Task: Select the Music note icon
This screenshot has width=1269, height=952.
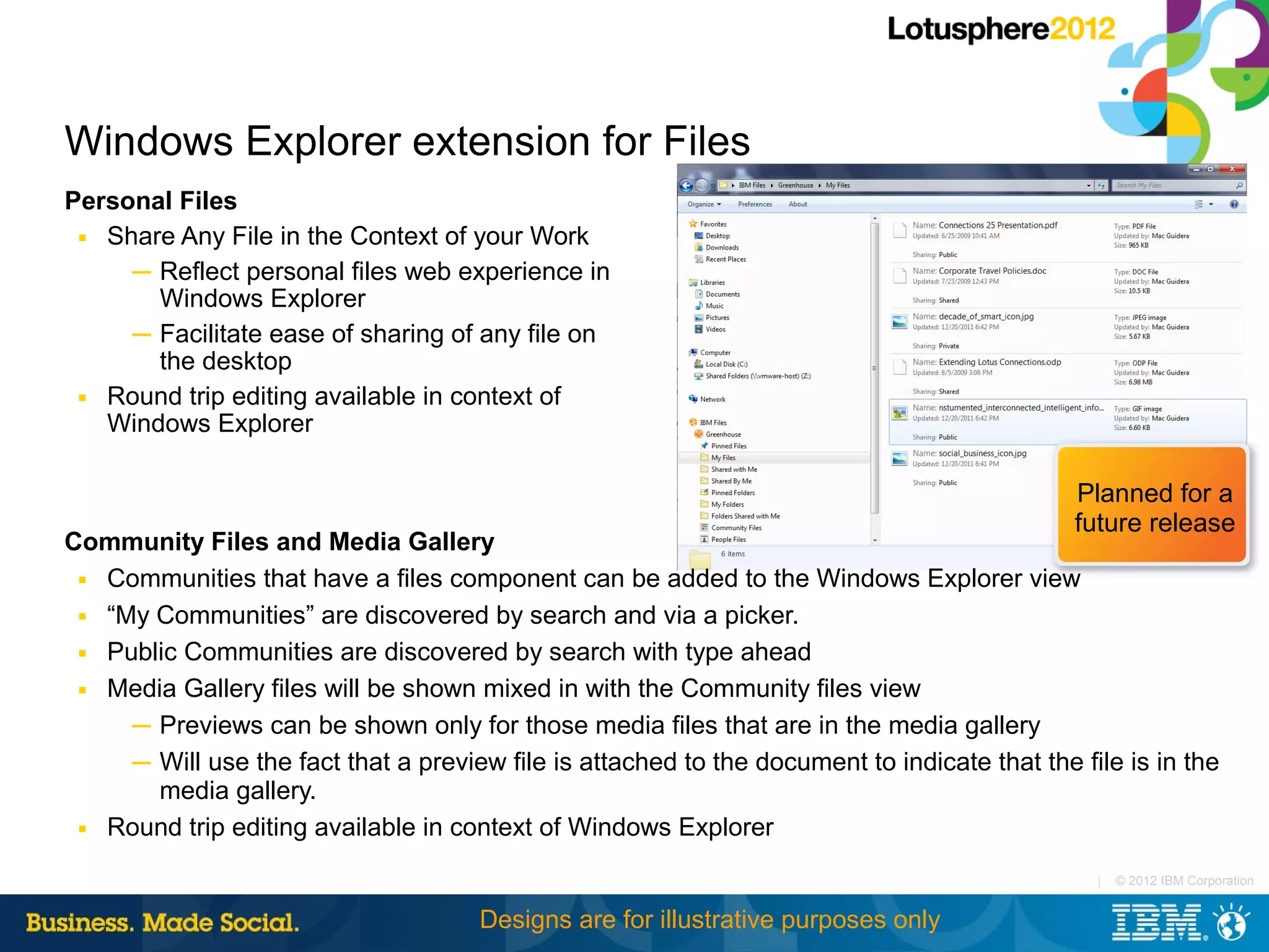Action: click(x=699, y=305)
